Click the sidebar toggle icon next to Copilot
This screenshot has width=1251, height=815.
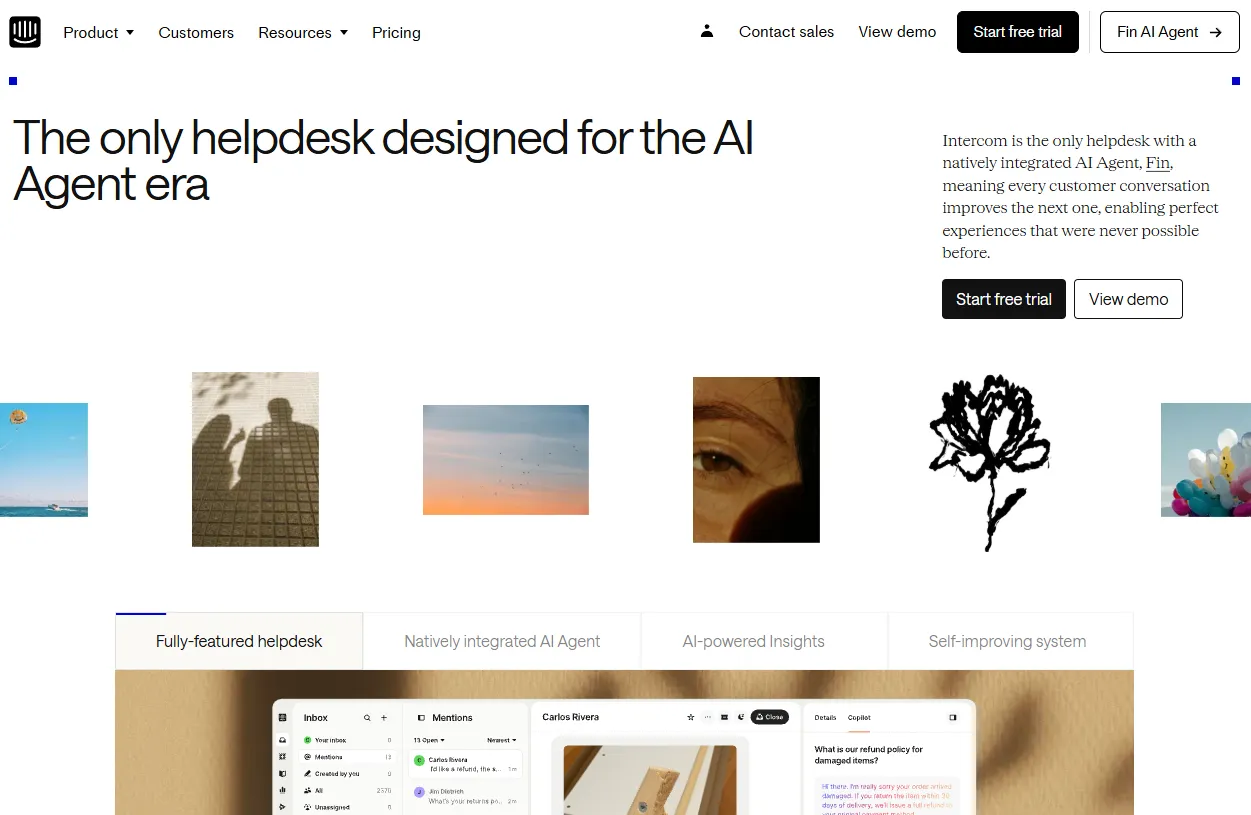953,717
